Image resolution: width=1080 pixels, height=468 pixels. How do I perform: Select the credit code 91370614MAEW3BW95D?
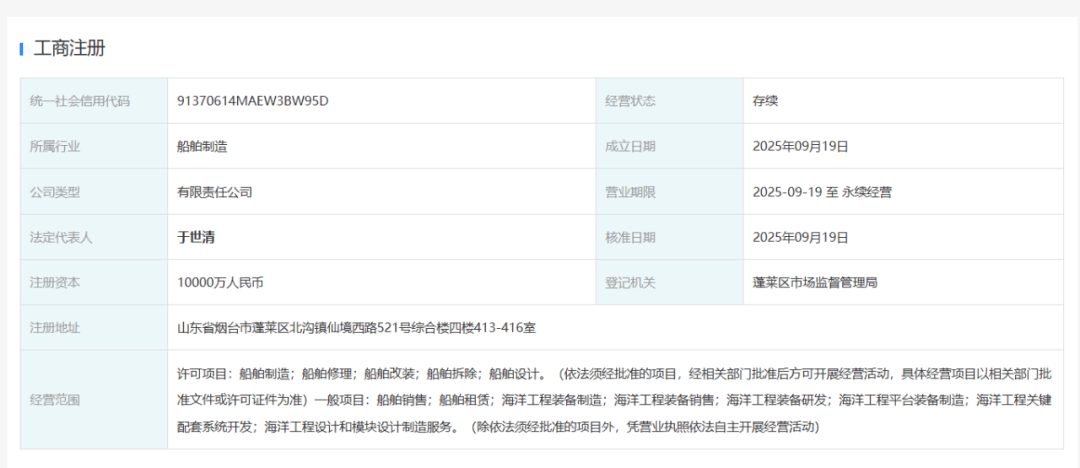252,101
